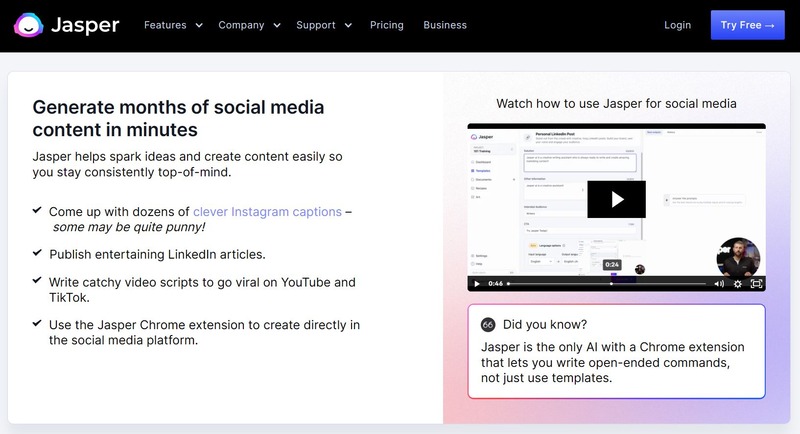Play the video with the center play button
The image size is (800, 434).
(x=616, y=199)
